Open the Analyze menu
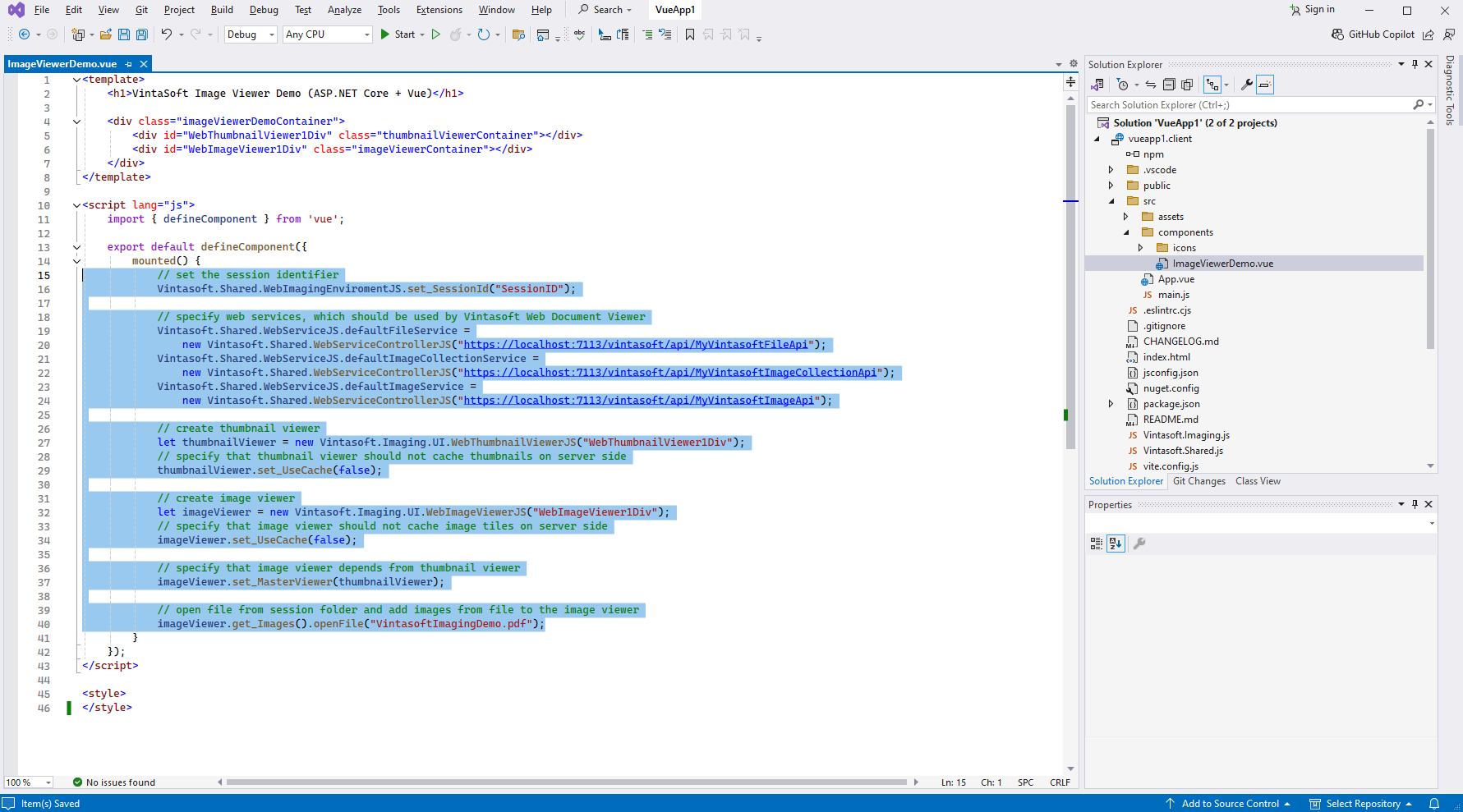1463x812 pixels. point(344,10)
